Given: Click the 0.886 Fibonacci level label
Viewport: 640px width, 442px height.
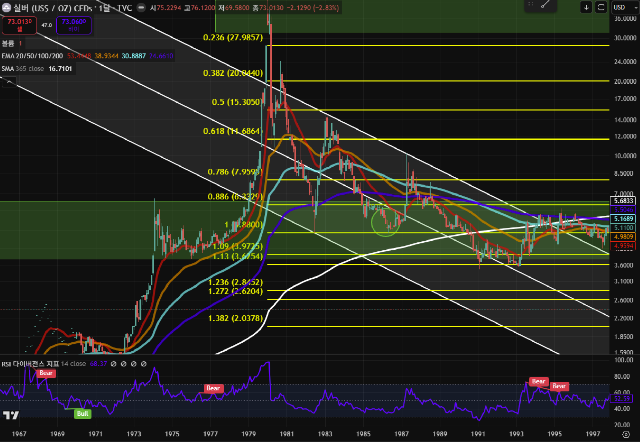Looking at the screenshot, I should [234, 197].
